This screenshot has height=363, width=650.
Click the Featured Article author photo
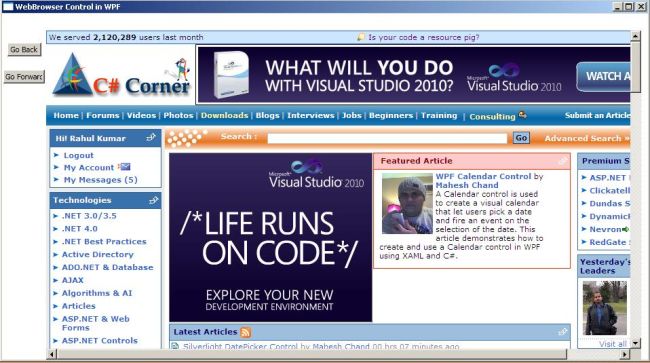[407, 203]
